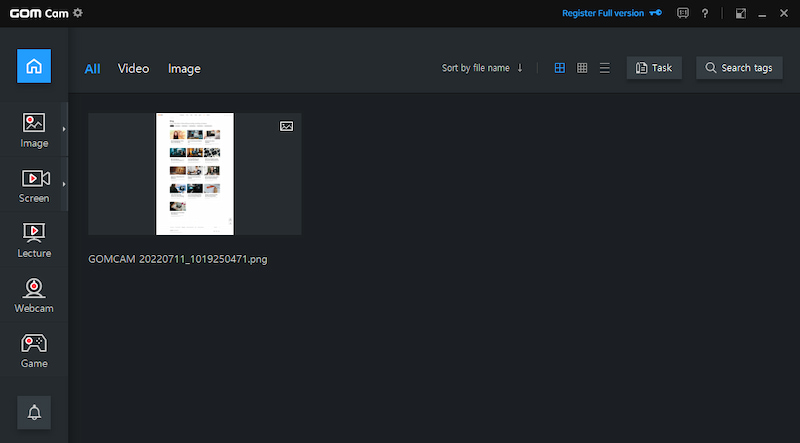Expand Image mode submenu arrow
This screenshot has height=443, width=800.
pyautogui.click(x=64, y=129)
